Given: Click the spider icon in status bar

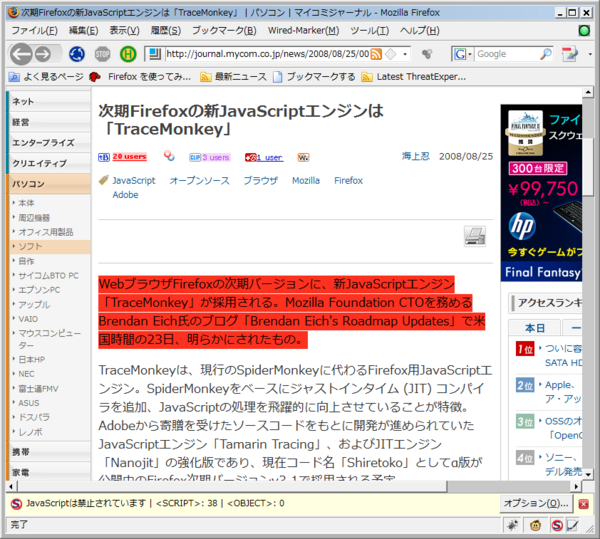Looking at the screenshot, I should point(513,525).
